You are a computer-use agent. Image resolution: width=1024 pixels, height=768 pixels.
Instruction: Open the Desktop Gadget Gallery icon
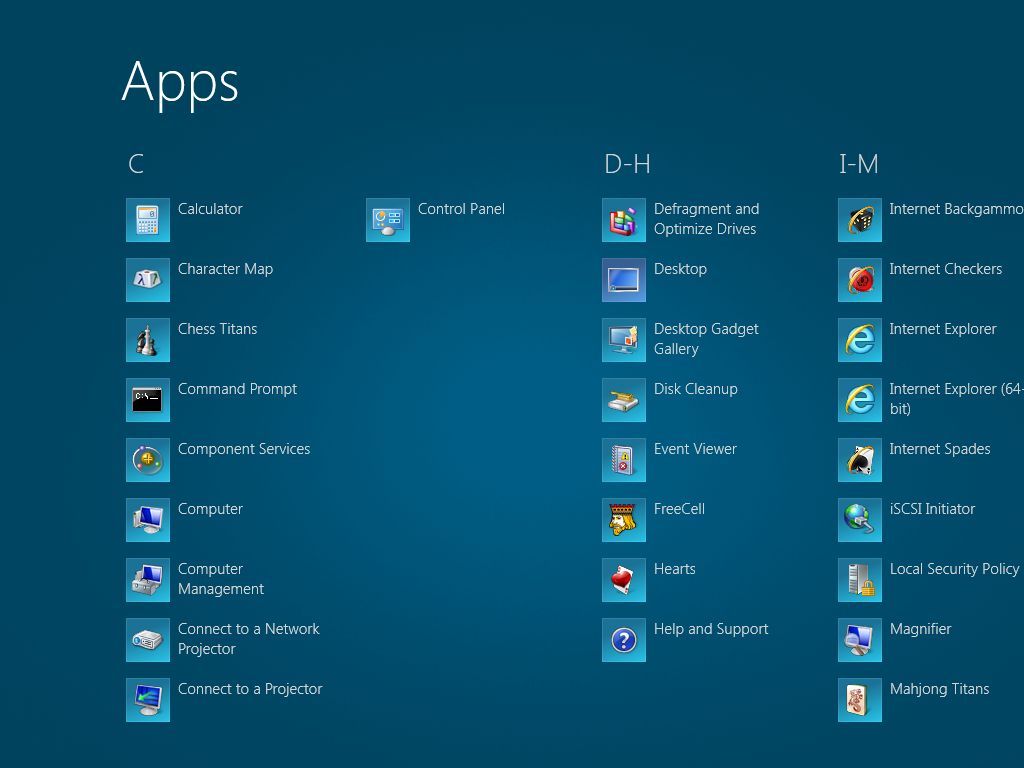coord(624,340)
